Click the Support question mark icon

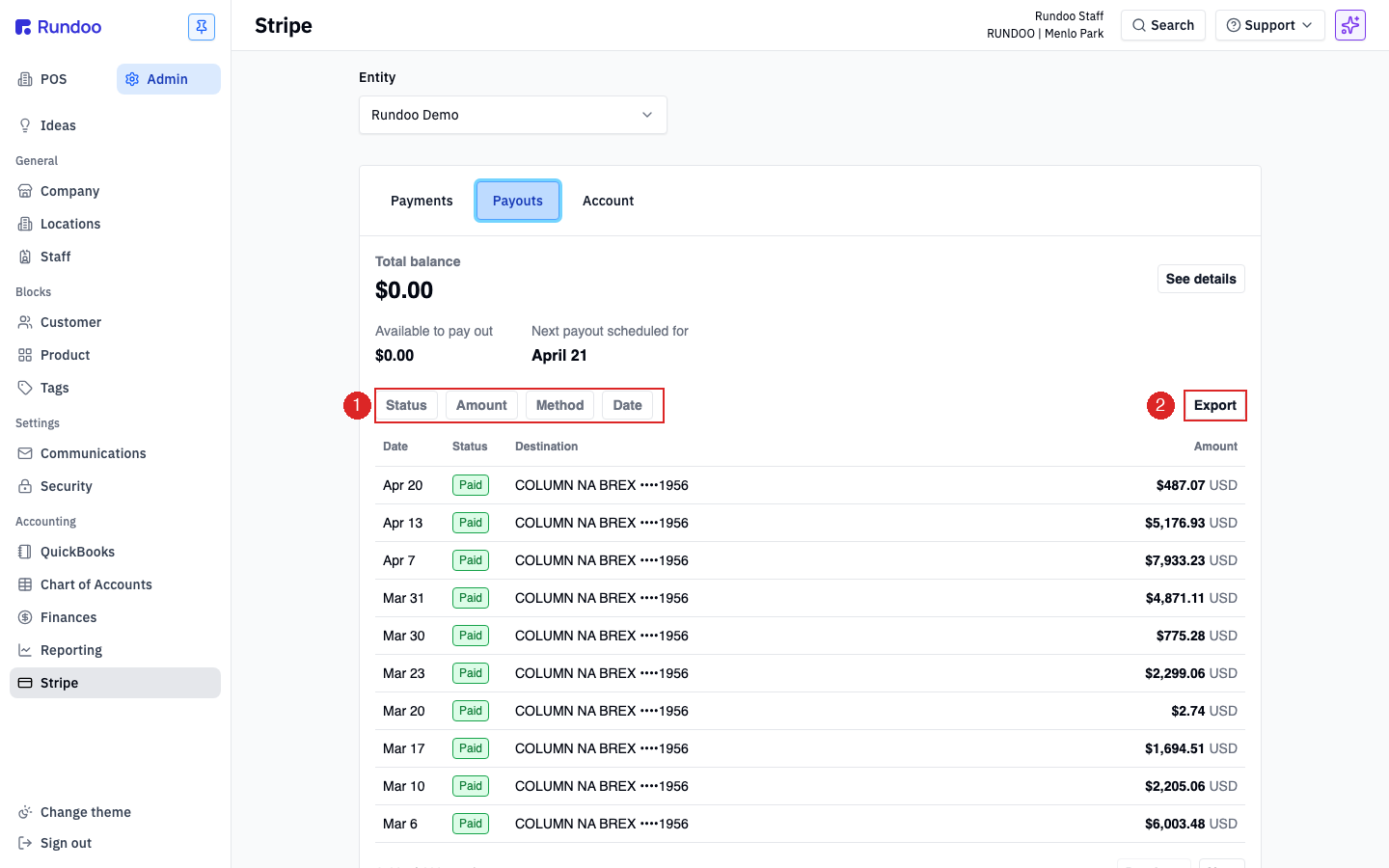pyautogui.click(x=1234, y=25)
